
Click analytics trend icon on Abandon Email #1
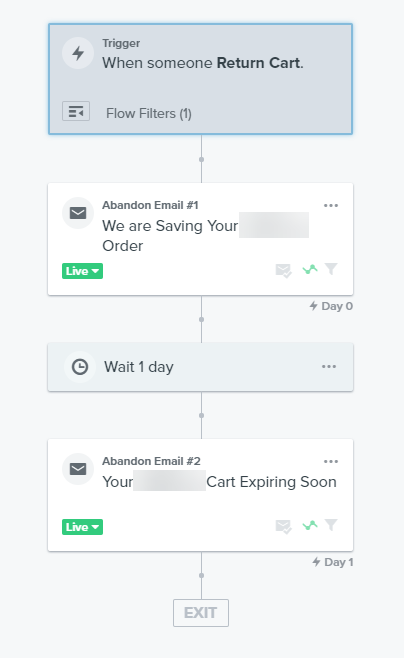(310, 269)
